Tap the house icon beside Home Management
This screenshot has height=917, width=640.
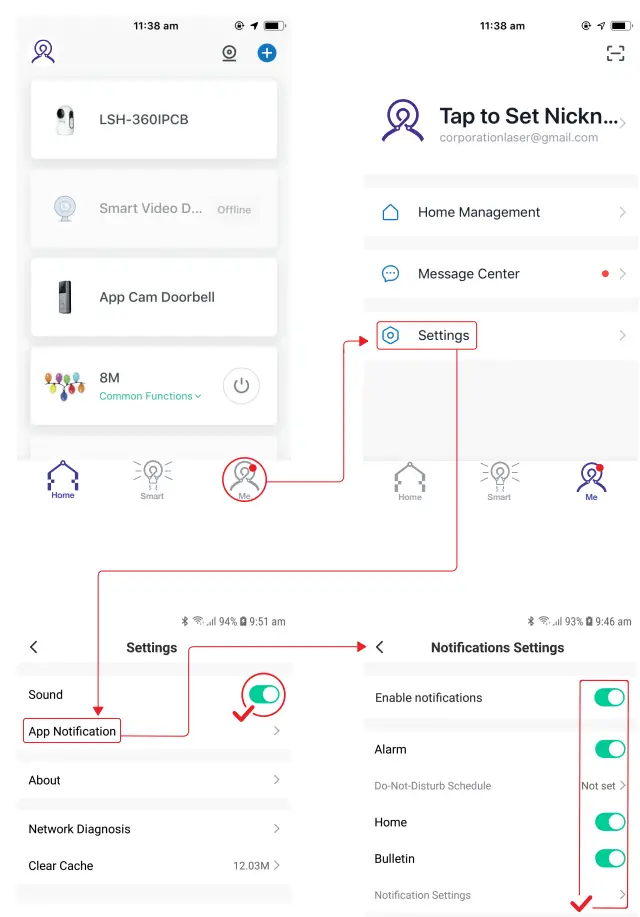tap(390, 212)
